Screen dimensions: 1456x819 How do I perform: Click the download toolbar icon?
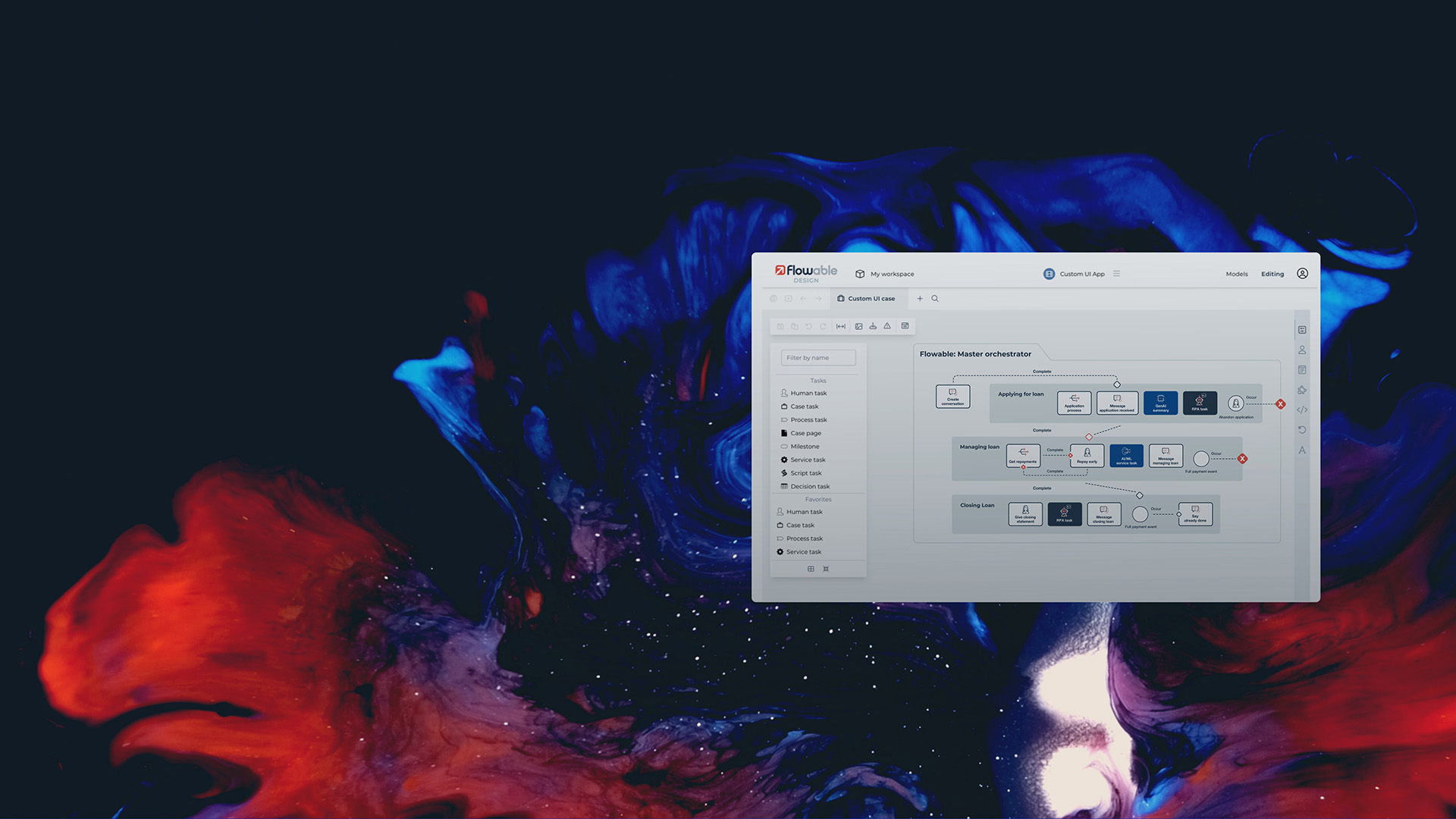pyautogui.click(x=873, y=326)
